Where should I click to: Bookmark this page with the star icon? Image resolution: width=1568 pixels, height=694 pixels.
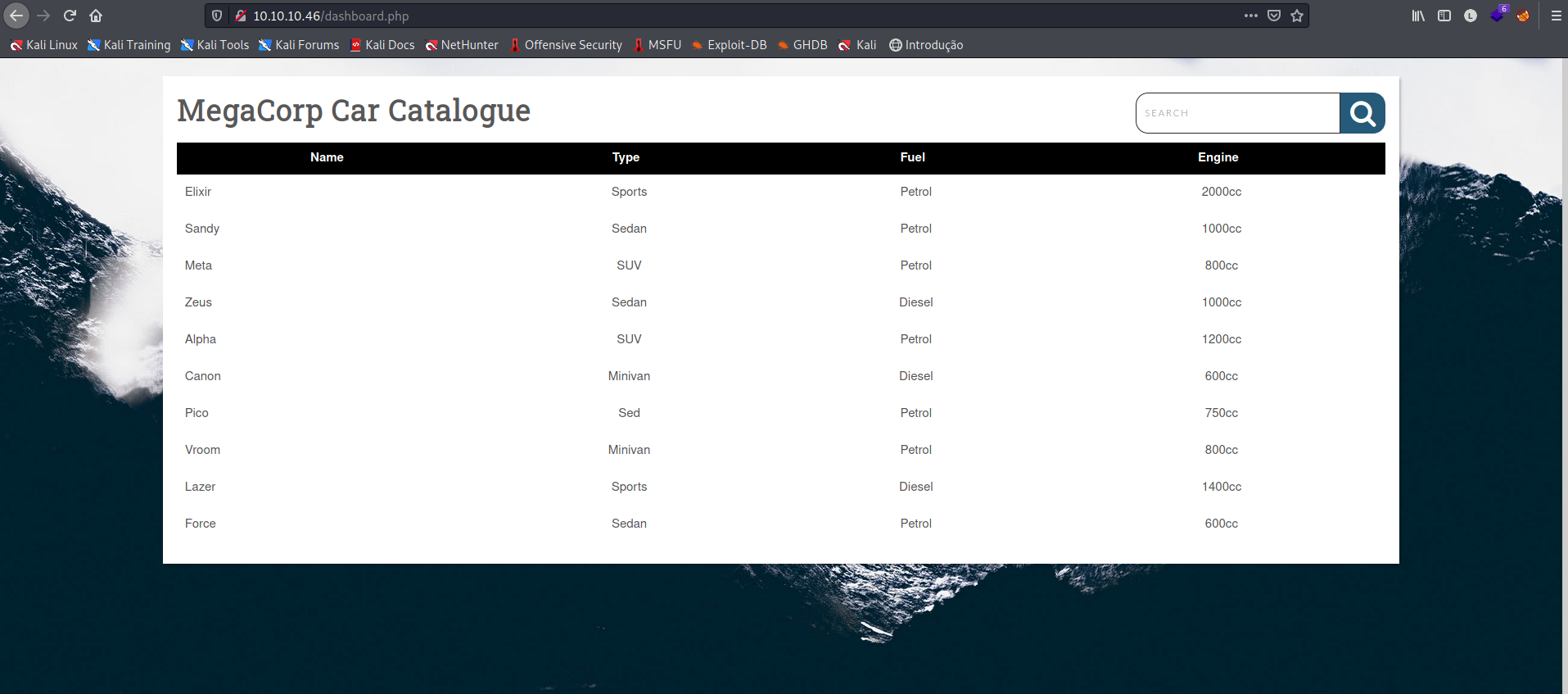1297,16
